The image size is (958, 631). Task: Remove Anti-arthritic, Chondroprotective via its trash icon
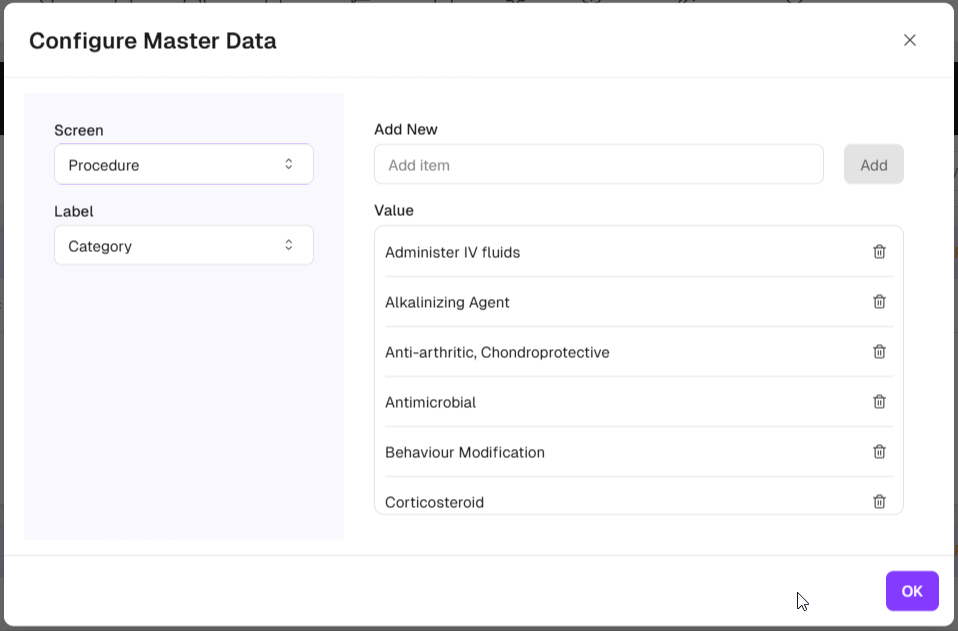[x=879, y=352]
